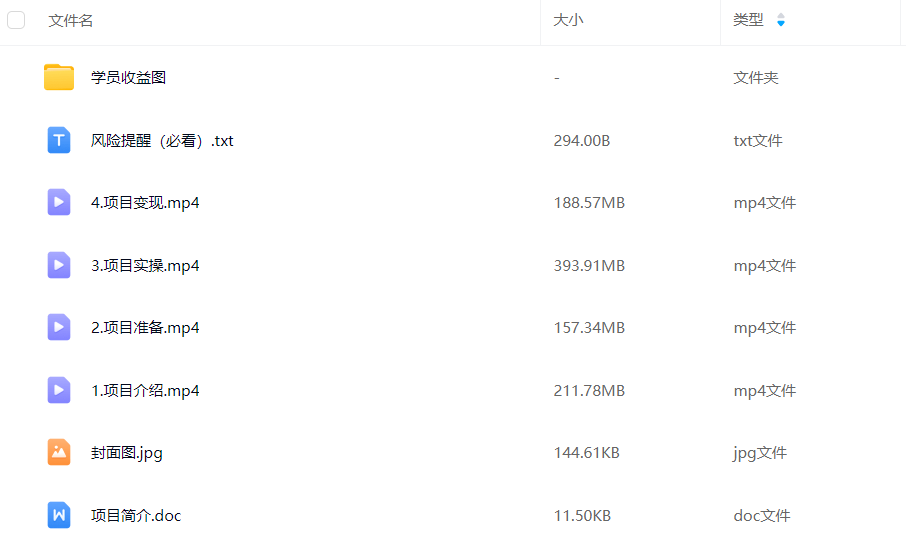
Task: Open the 3.项目实操.mp4 file name
Action: pyautogui.click(x=145, y=265)
